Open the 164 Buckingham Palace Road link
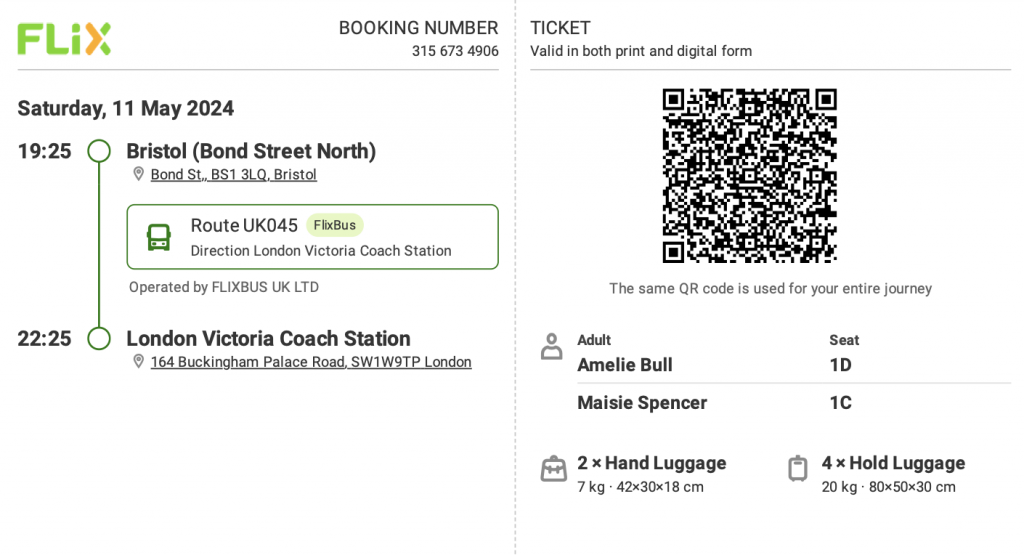 pyautogui.click(x=311, y=362)
